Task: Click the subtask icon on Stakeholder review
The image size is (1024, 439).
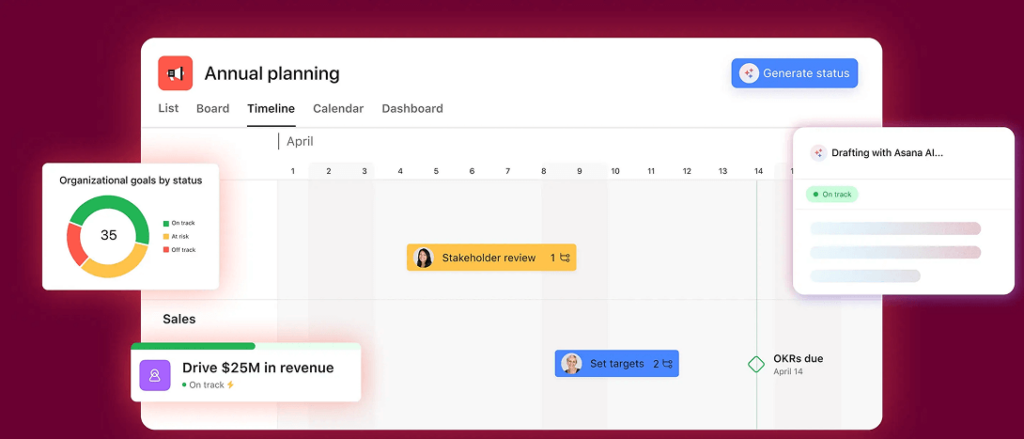Action: (x=565, y=258)
